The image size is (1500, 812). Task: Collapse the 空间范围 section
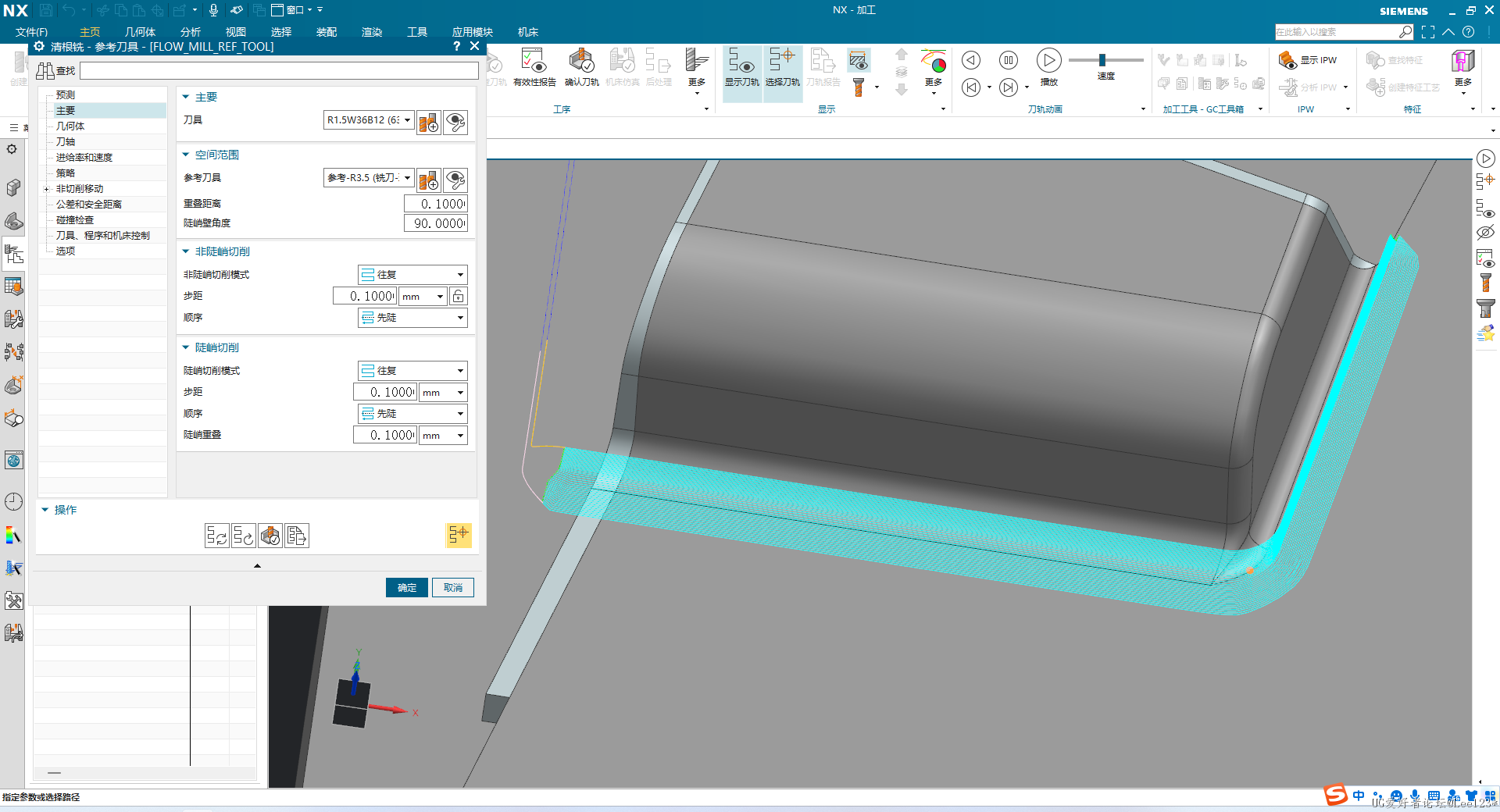186,155
